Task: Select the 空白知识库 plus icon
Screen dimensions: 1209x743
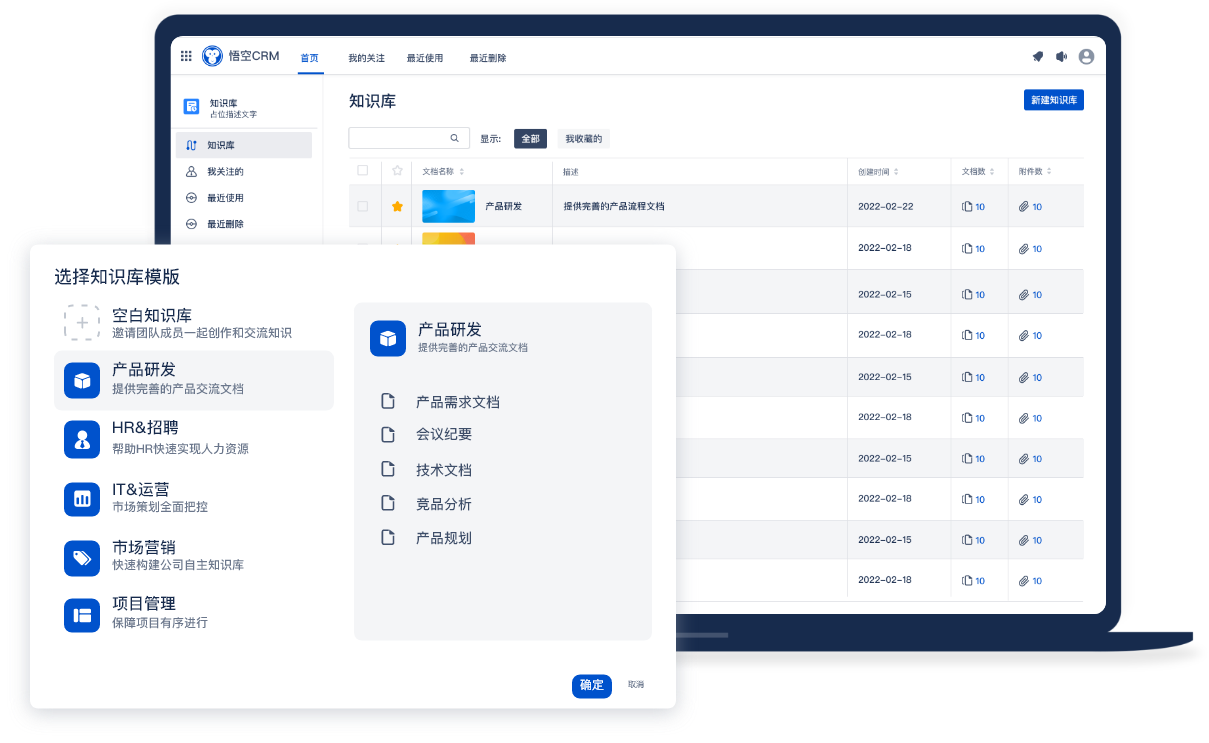Action: 82,323
